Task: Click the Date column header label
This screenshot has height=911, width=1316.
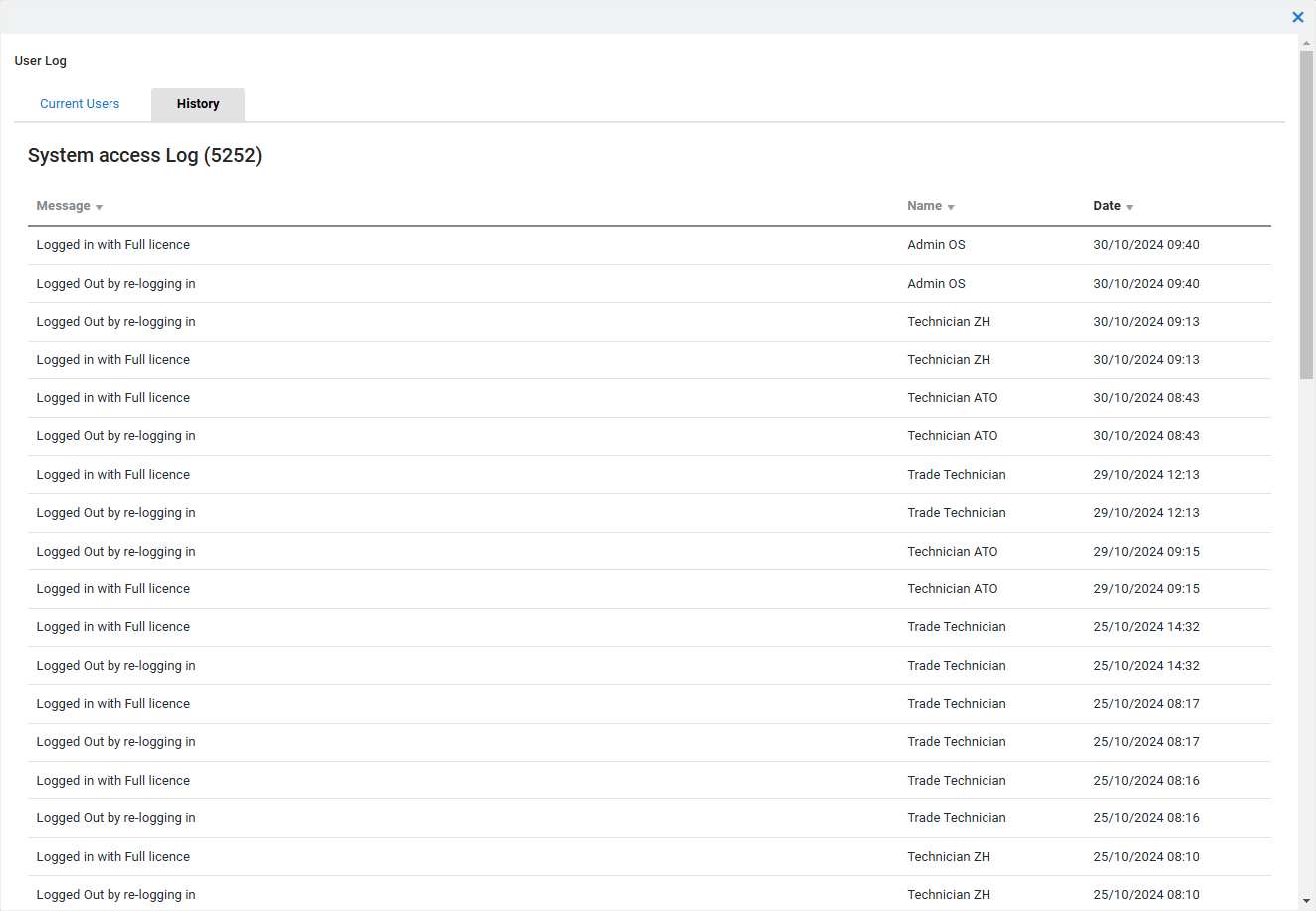Action: tap(1106, 206)
